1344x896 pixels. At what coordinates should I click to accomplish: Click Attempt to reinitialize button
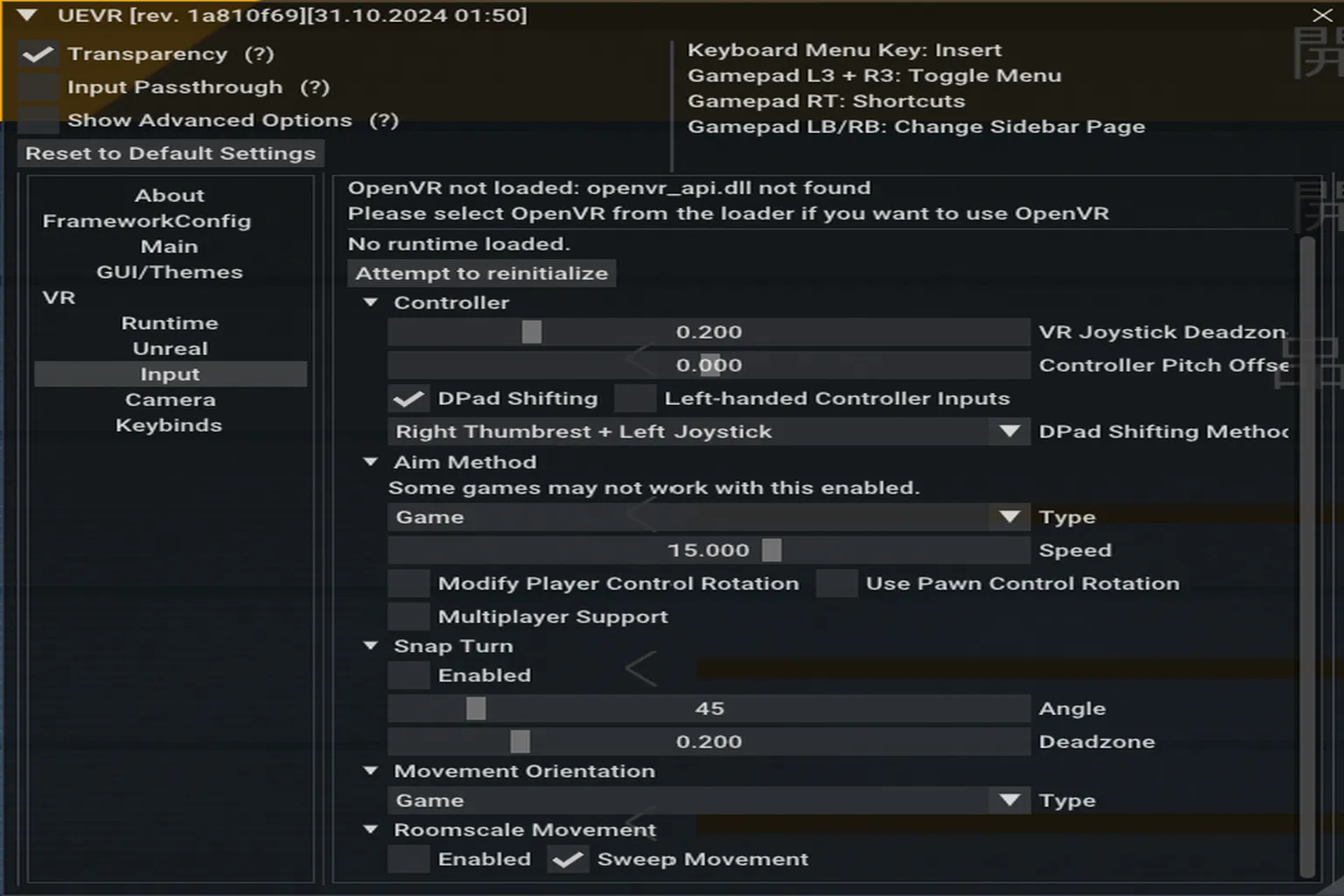coord(481,274)
